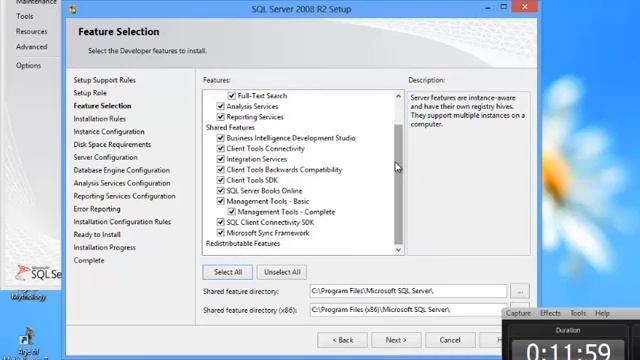Click the features list scroll-down arrow
Screen dimensions: 640x360
point(398,250)
